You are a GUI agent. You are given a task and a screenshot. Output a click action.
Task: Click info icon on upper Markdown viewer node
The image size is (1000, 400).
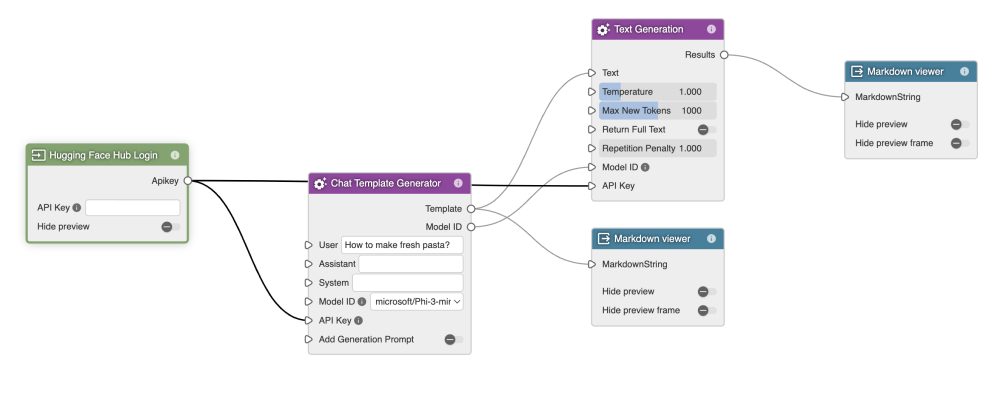pos(964,72)
